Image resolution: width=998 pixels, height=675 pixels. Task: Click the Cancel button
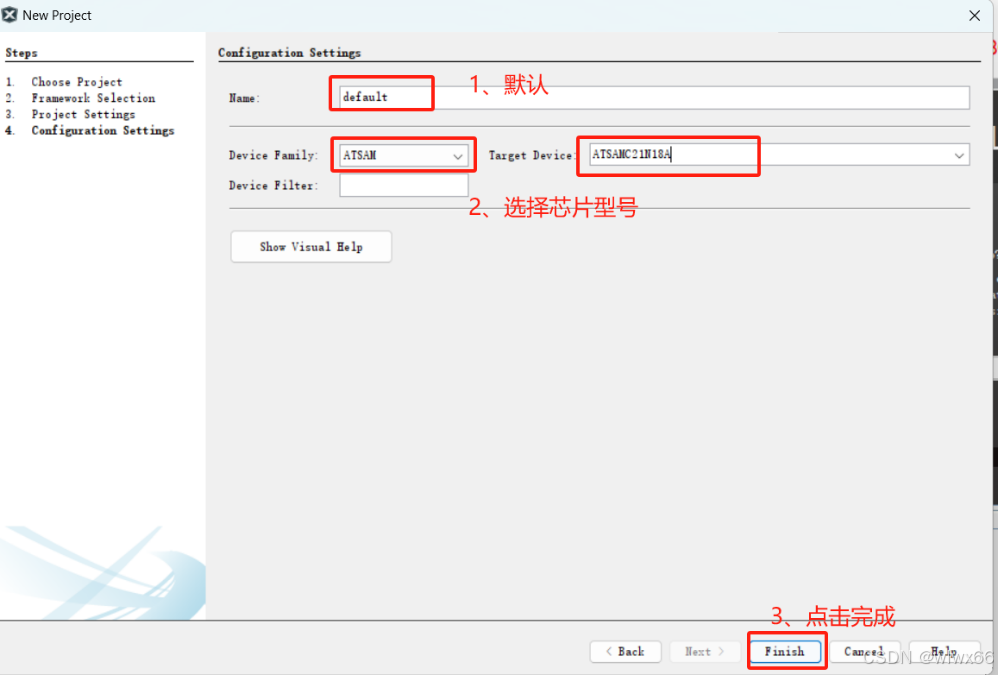864,651
